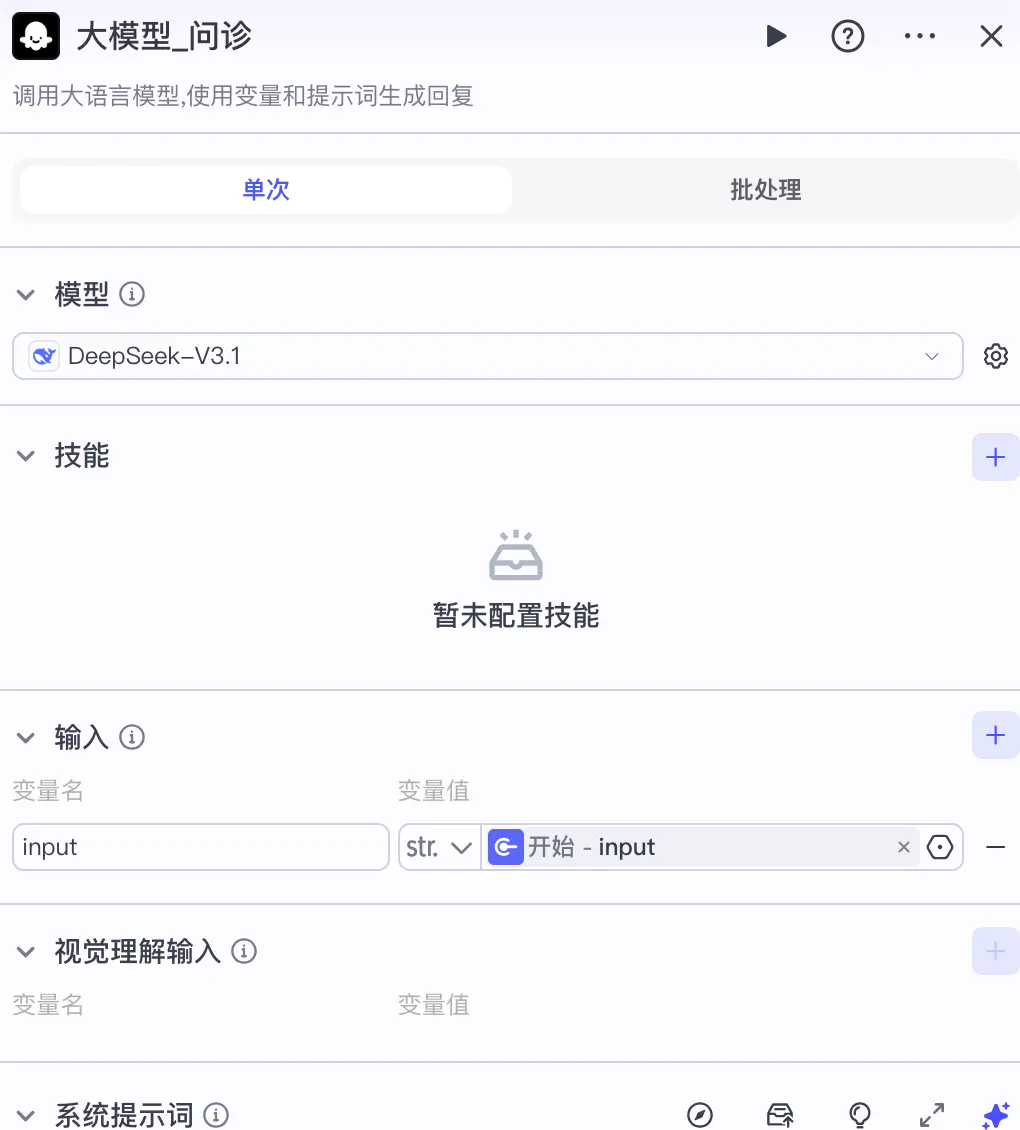The height and width of the screenshot is (1130, 1020).
Task: Switch to the 批处理 tab
Action: [x=766, y=190]
